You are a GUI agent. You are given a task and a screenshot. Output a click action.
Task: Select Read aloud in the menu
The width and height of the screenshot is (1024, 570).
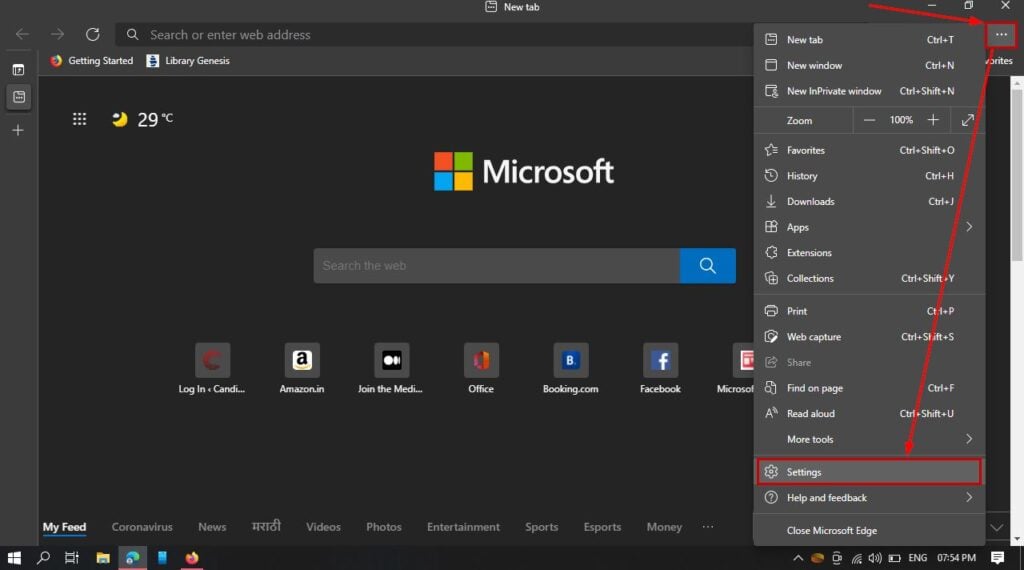(x=869, y=413)
